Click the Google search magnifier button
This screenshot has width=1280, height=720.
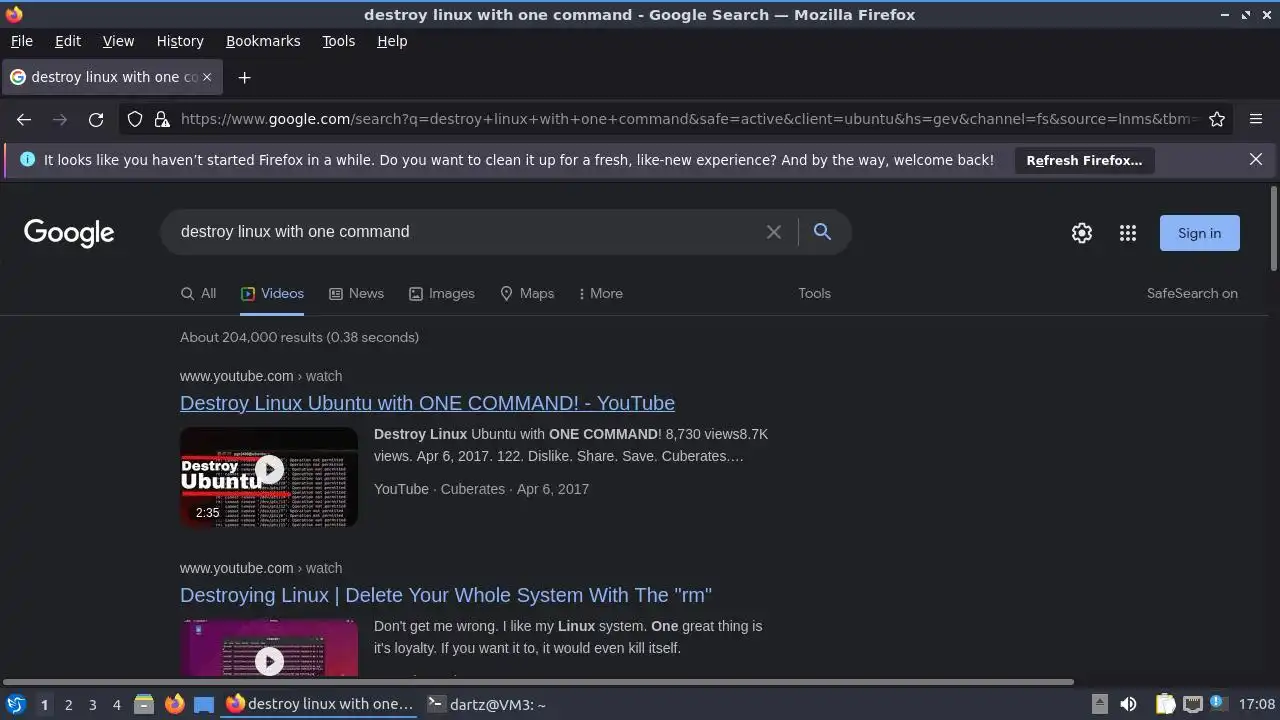[x=822, y=232]
